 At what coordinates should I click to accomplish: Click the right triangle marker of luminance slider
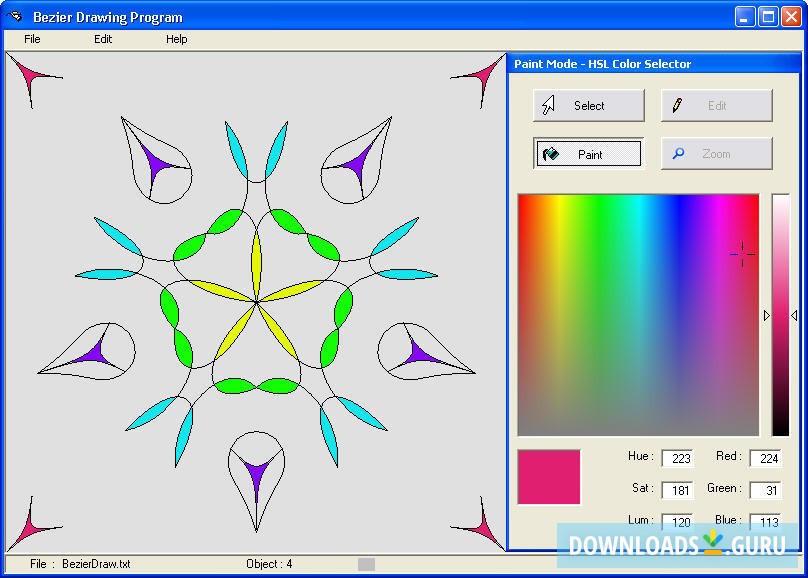[x=794, y=315]
